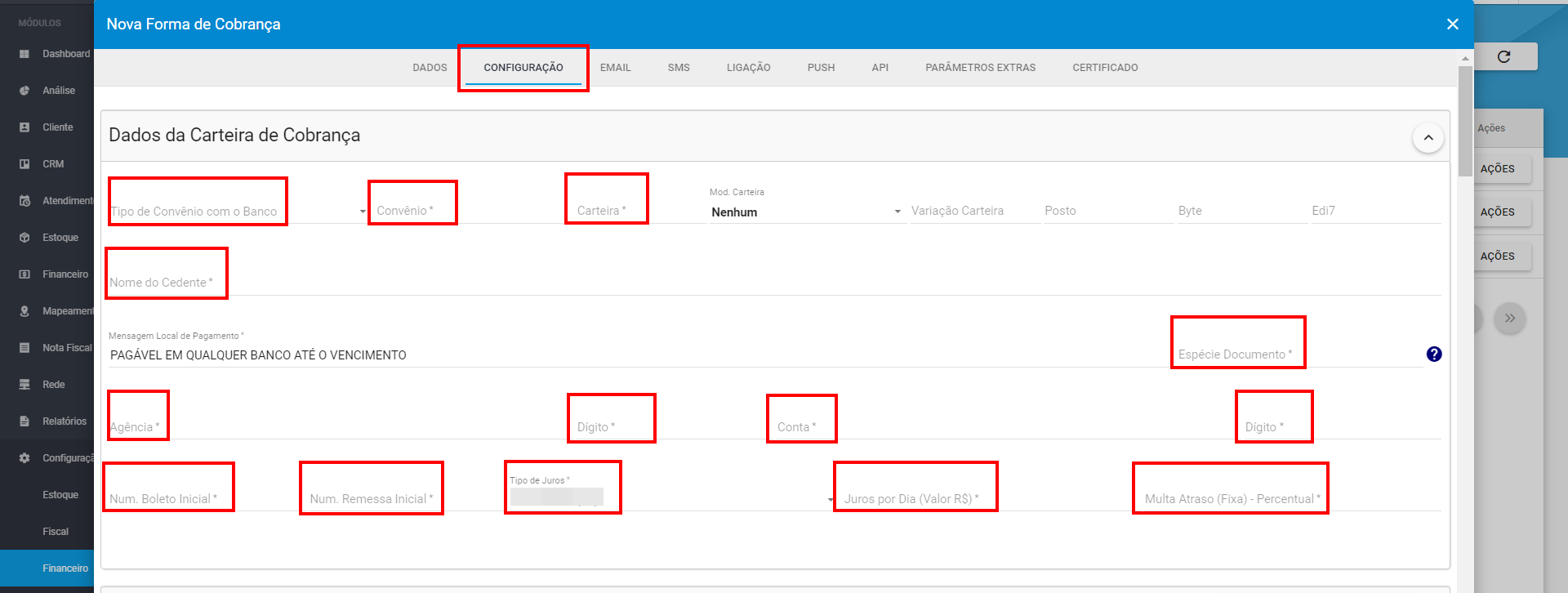
Task: Open the Nota Fiscal icon
Action: click(24, 348)
